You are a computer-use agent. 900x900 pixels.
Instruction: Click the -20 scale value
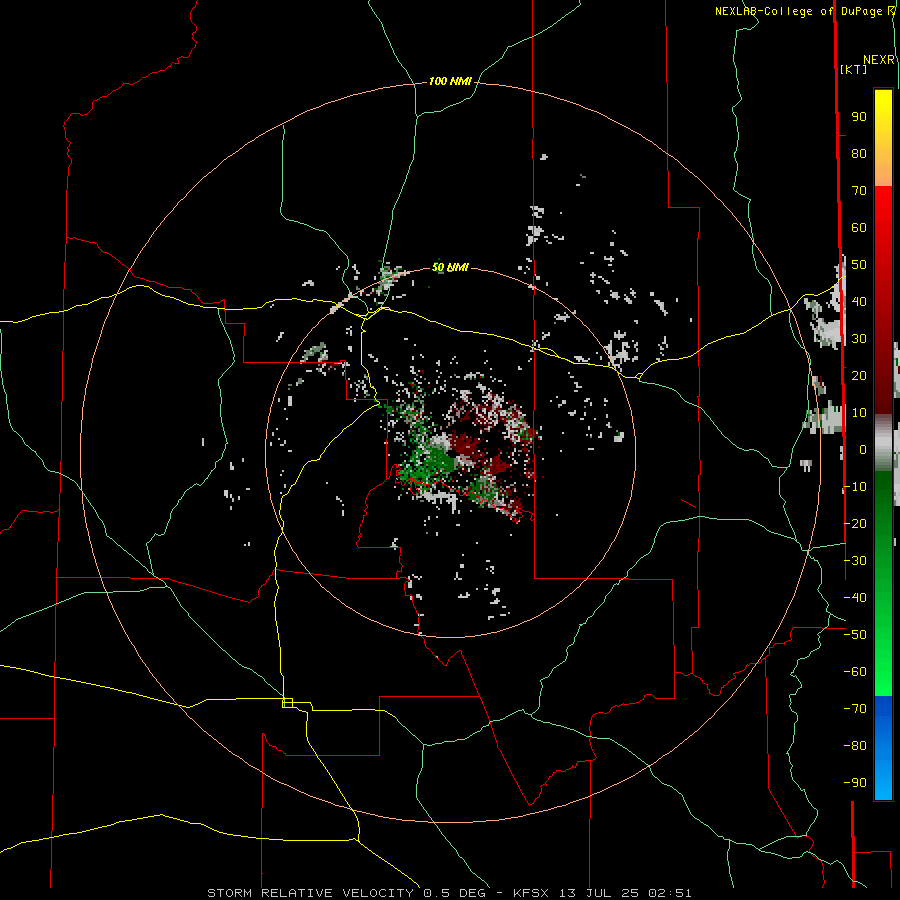[855, 523]
